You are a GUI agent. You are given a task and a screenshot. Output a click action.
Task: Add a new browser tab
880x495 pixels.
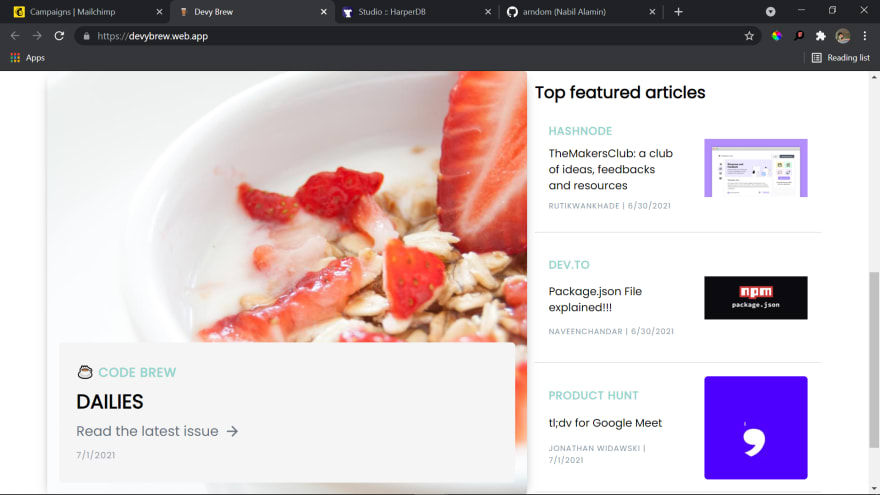click(678, 12)
